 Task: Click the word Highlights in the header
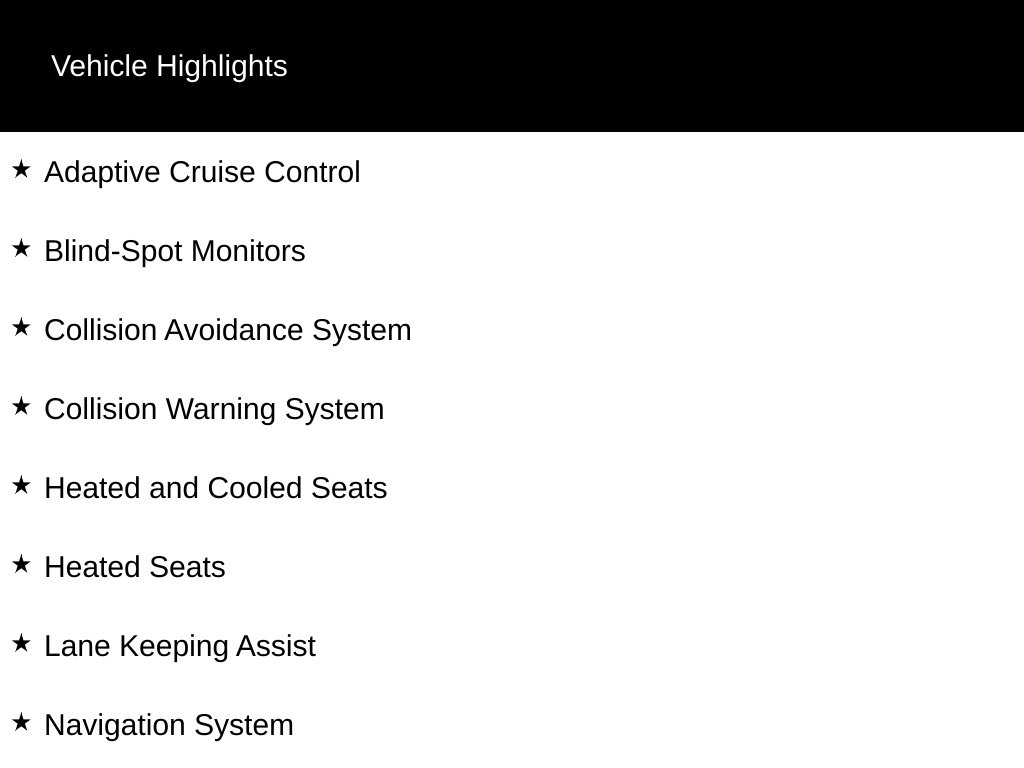(222, 67)
